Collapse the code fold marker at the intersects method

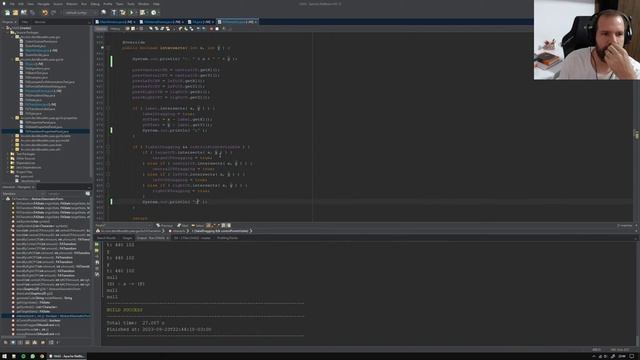[x=108, y=48]
